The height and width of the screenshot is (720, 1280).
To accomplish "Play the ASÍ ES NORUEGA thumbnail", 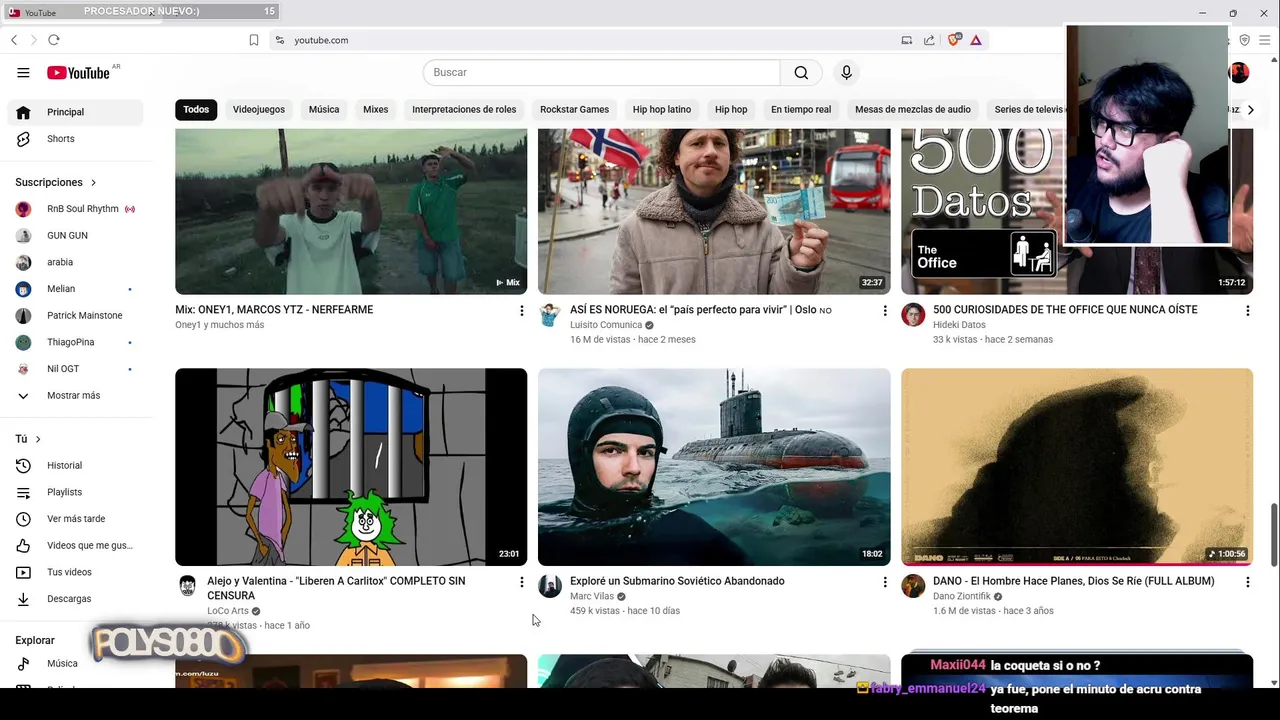I will coord(714,211).
